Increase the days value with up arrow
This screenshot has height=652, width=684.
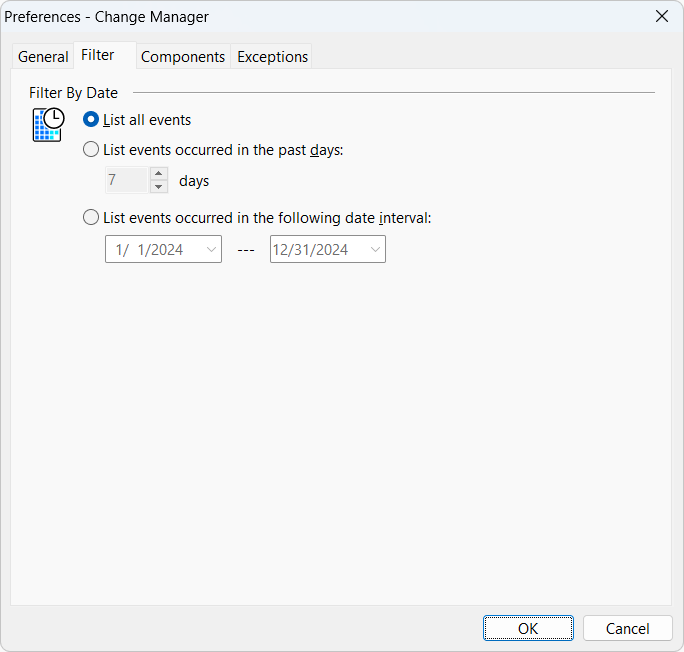[x=158, y=174]
